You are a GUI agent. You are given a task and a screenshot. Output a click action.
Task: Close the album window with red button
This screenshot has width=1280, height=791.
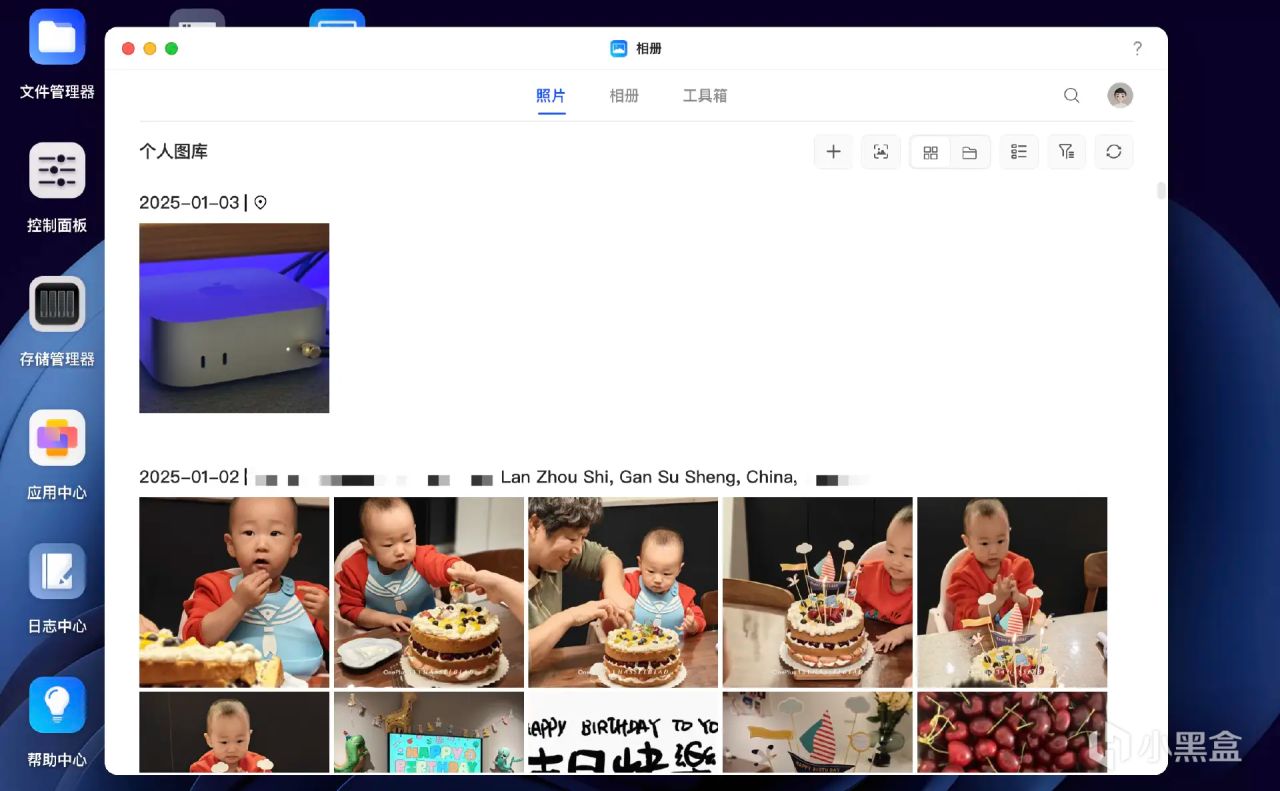click(128, 48)
